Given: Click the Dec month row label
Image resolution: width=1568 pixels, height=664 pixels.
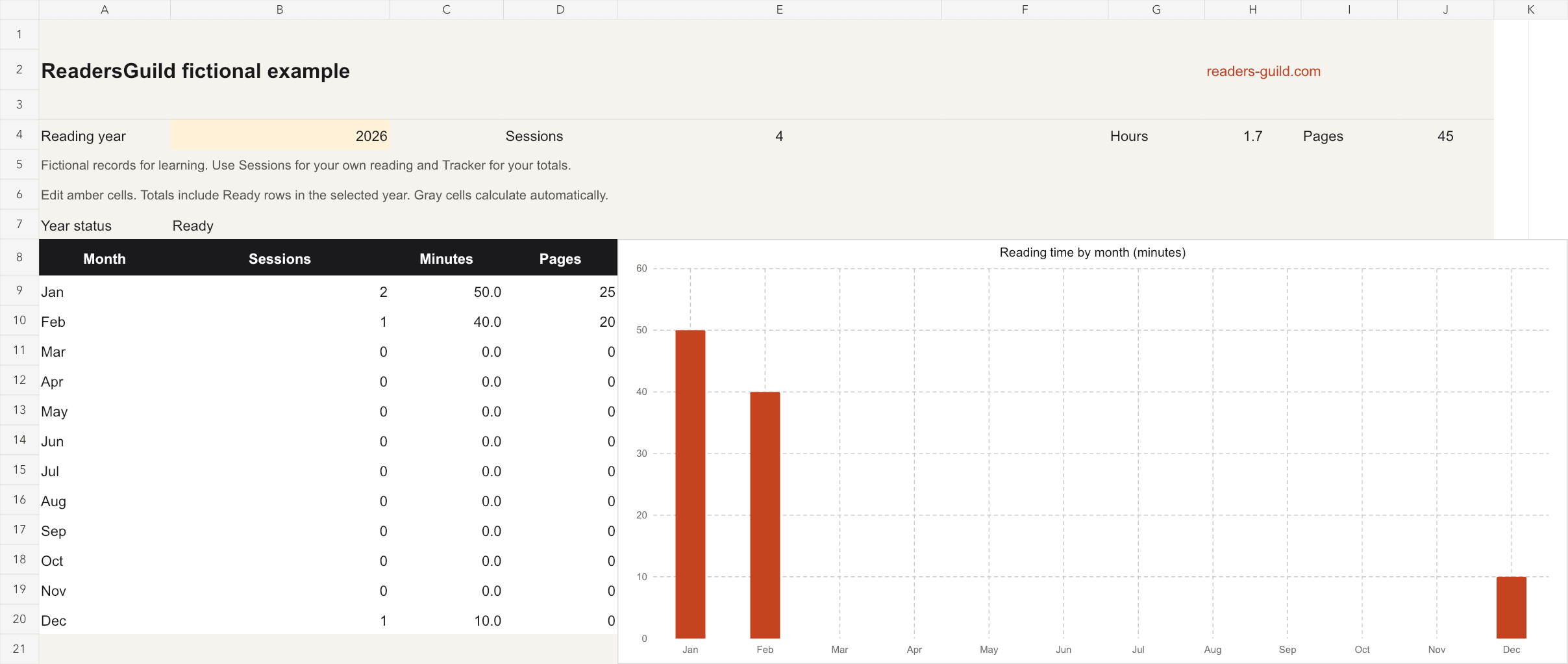Looking at the screenshot, I should (x=54, y=621).
